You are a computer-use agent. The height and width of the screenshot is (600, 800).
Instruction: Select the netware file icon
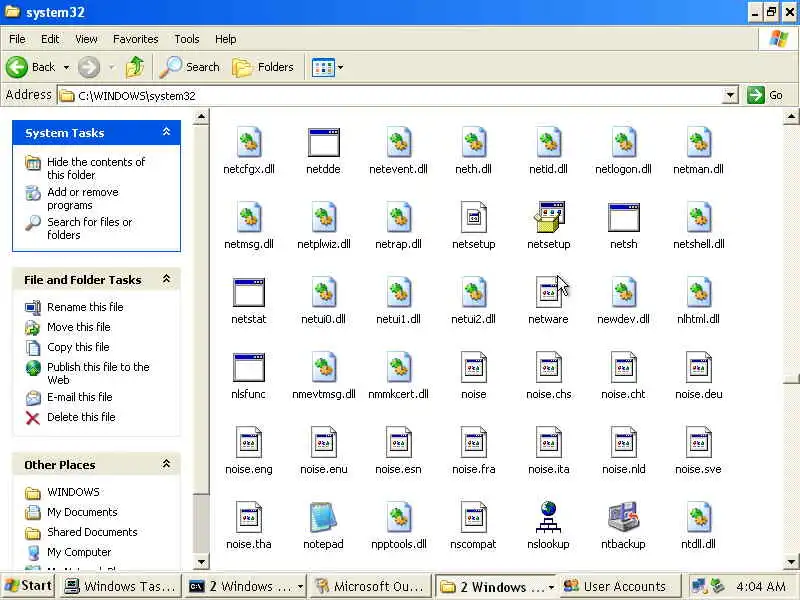click(x=548, y=292)
